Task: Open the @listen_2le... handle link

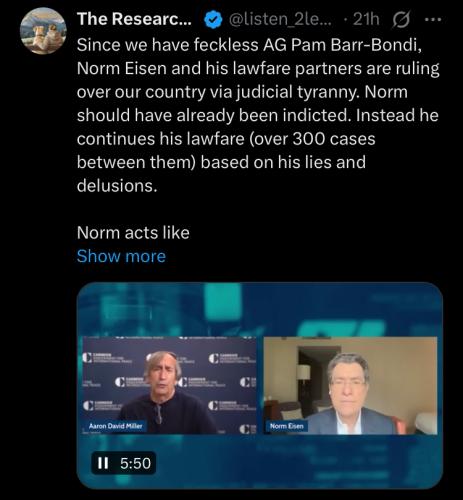Action: click(280, 20)
